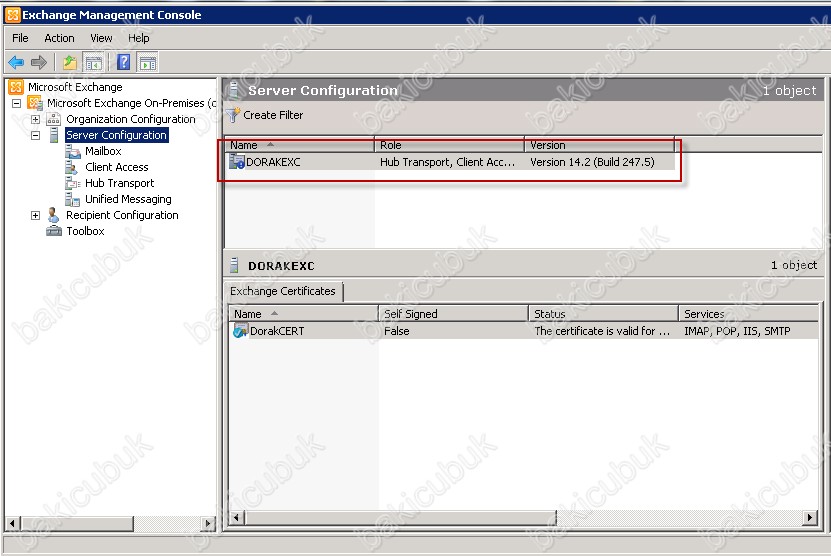
Task: Open the Action menu
Action: (x=59, y=38)
